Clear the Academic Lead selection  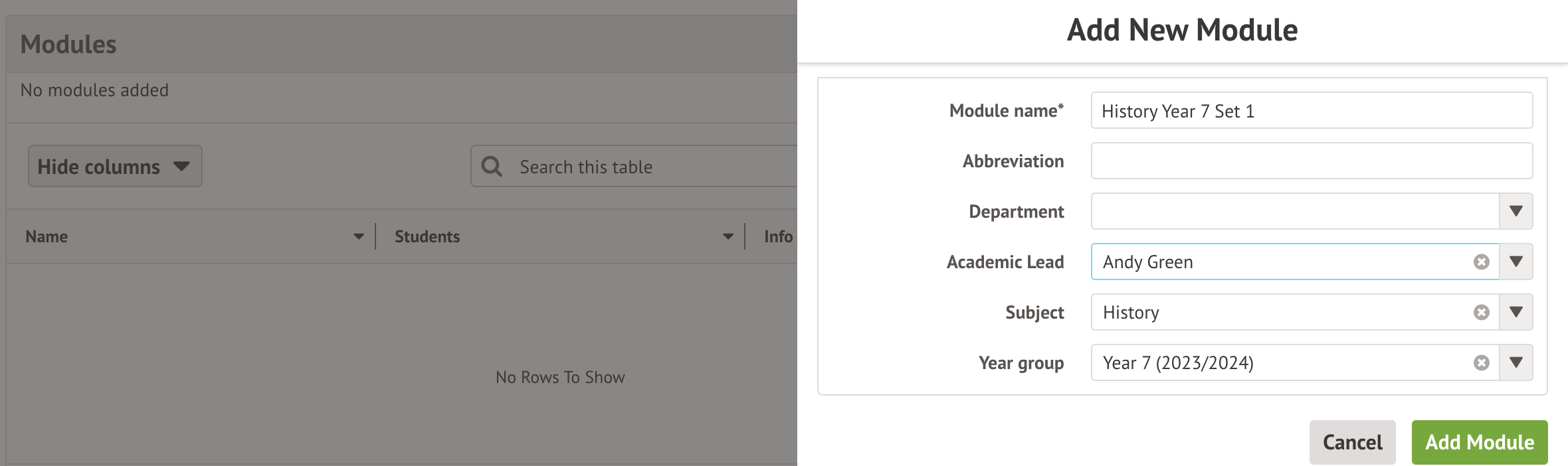pos(1481,262)
